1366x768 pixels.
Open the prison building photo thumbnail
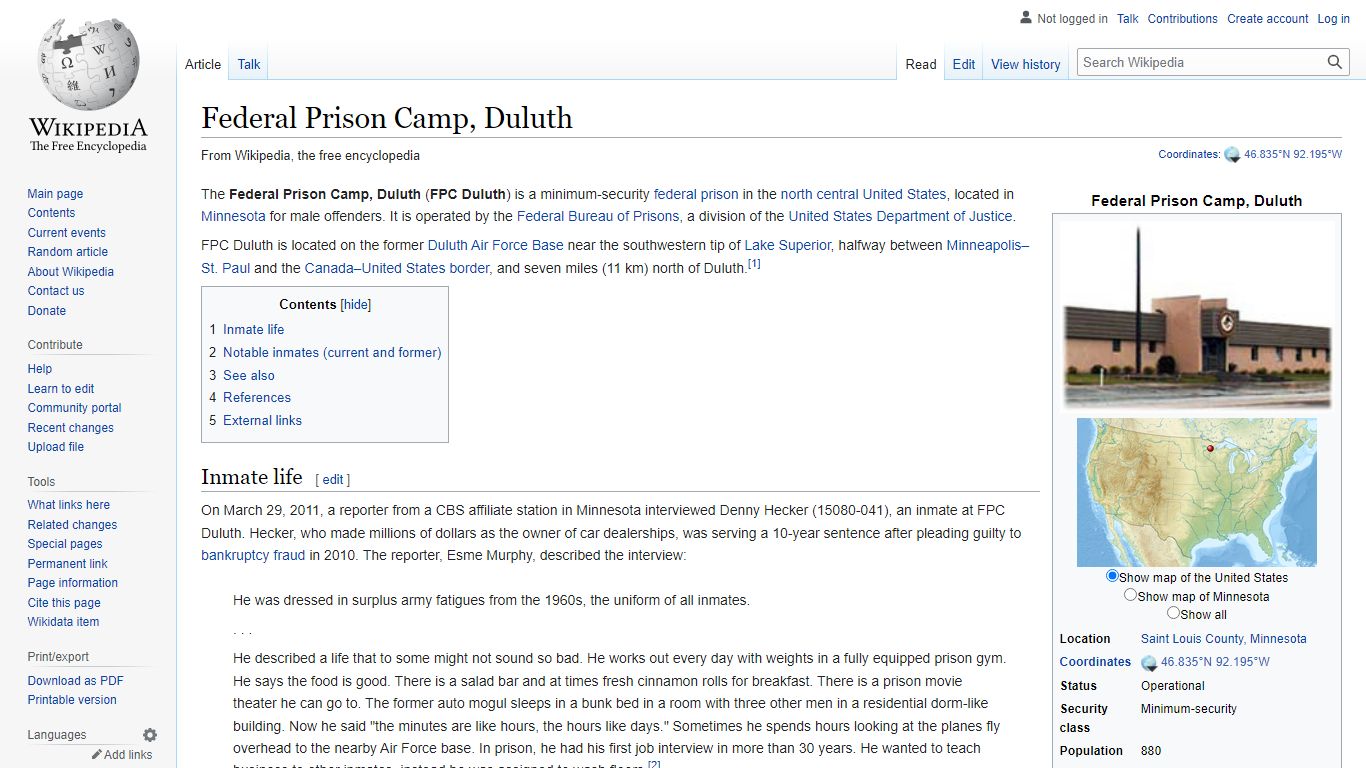point(1197,315)
